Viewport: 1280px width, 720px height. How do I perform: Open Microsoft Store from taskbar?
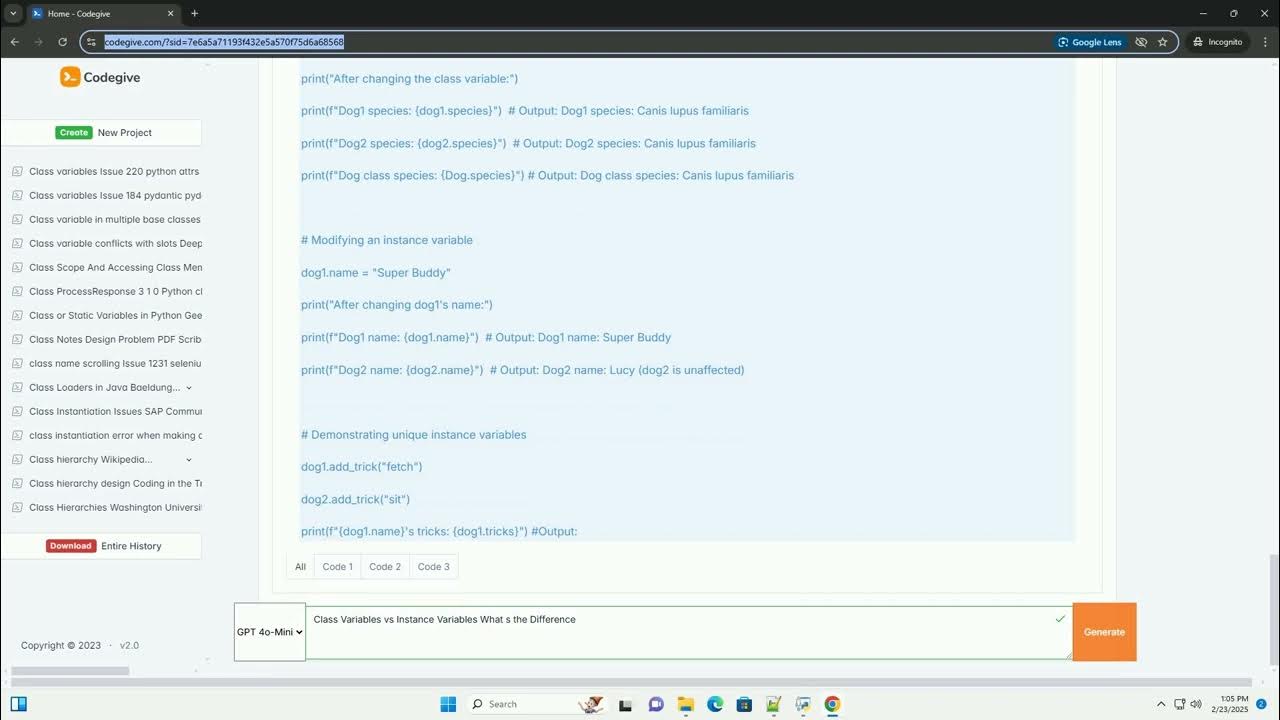tap(744, 704)
